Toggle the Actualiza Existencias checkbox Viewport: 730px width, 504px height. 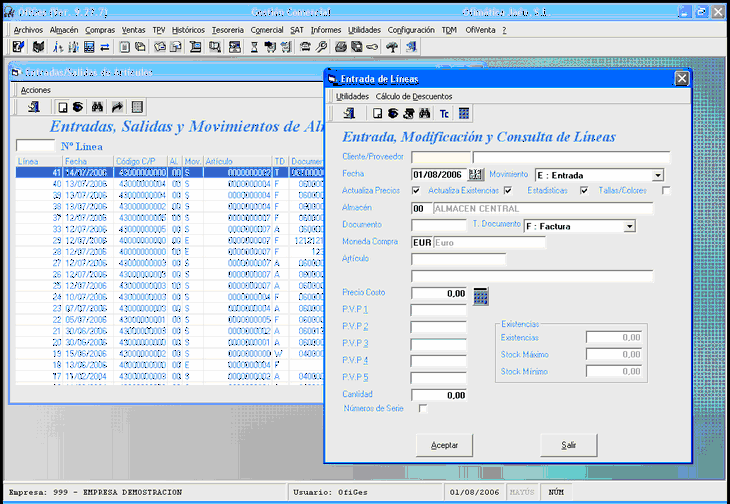click(508, 191)
